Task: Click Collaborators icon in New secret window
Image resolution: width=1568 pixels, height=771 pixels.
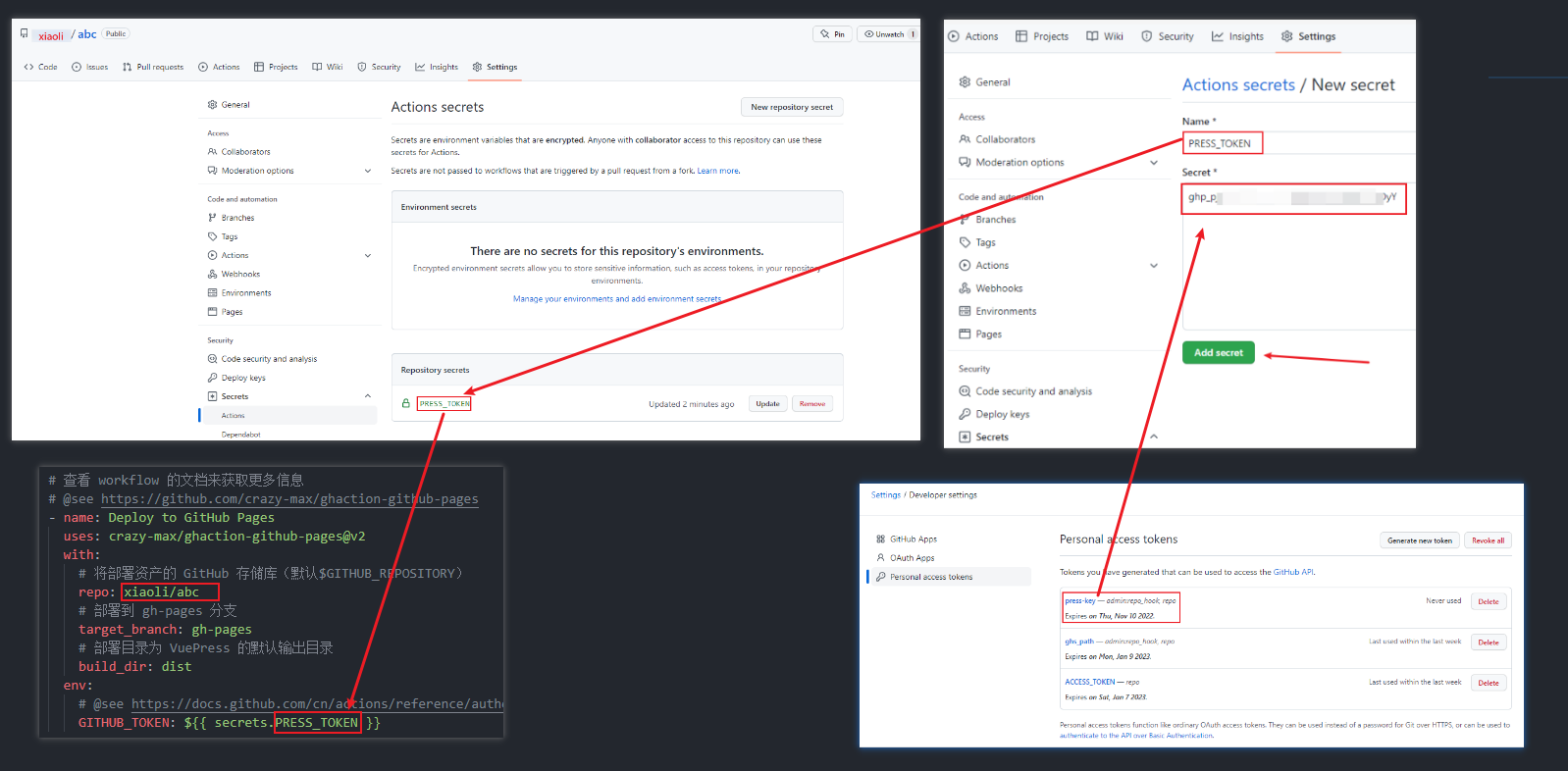Action: (x=965, y=139)
